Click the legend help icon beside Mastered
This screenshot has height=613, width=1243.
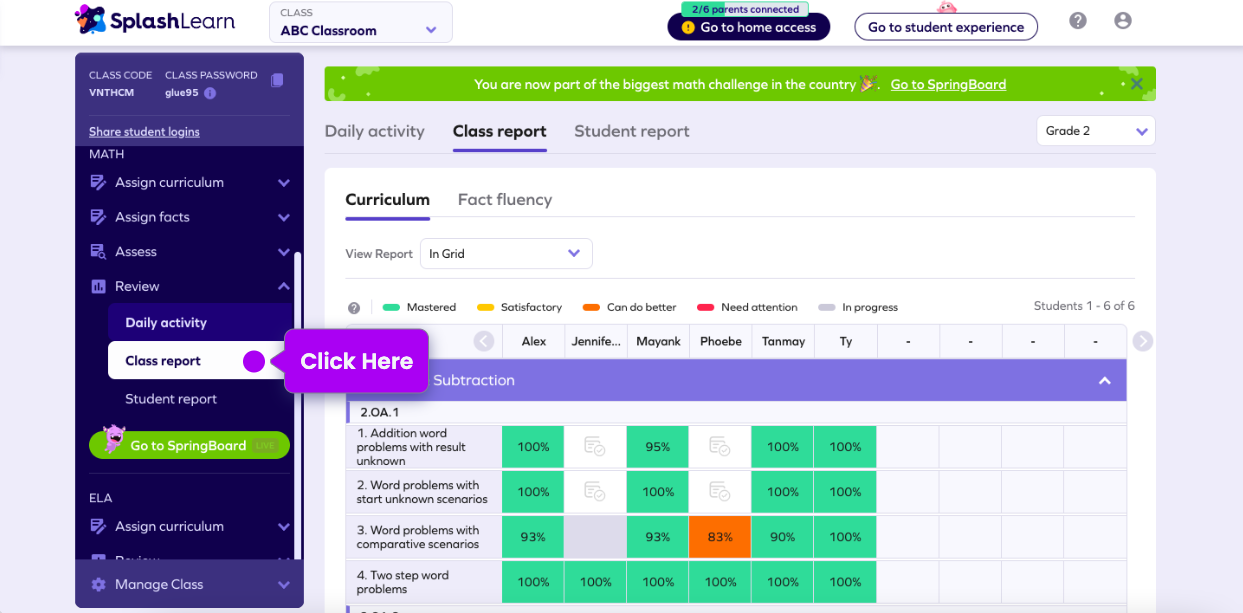click(354, 308)
